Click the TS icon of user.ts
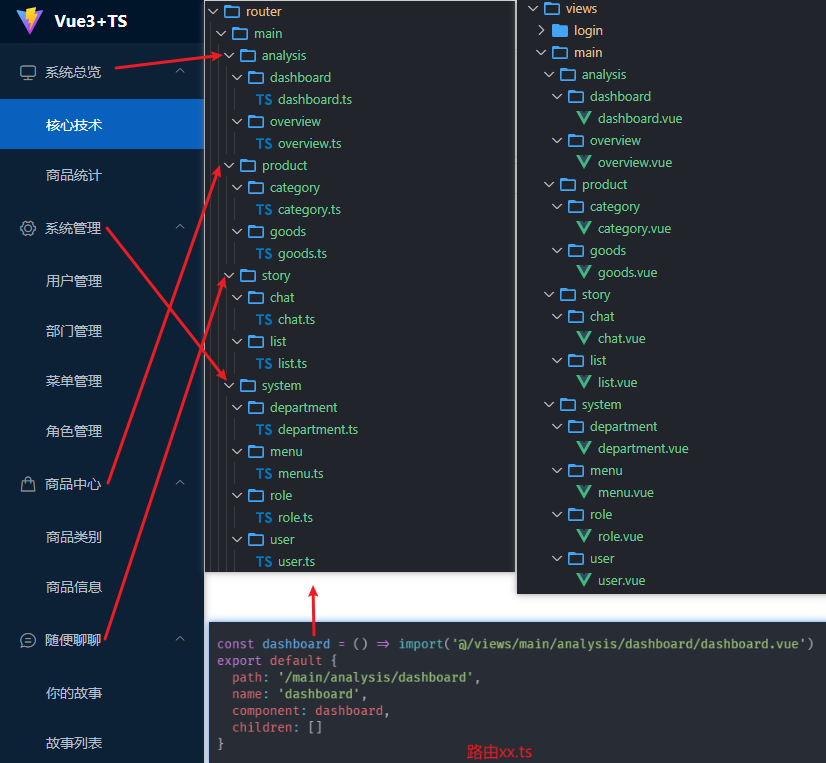 [264, 562]
